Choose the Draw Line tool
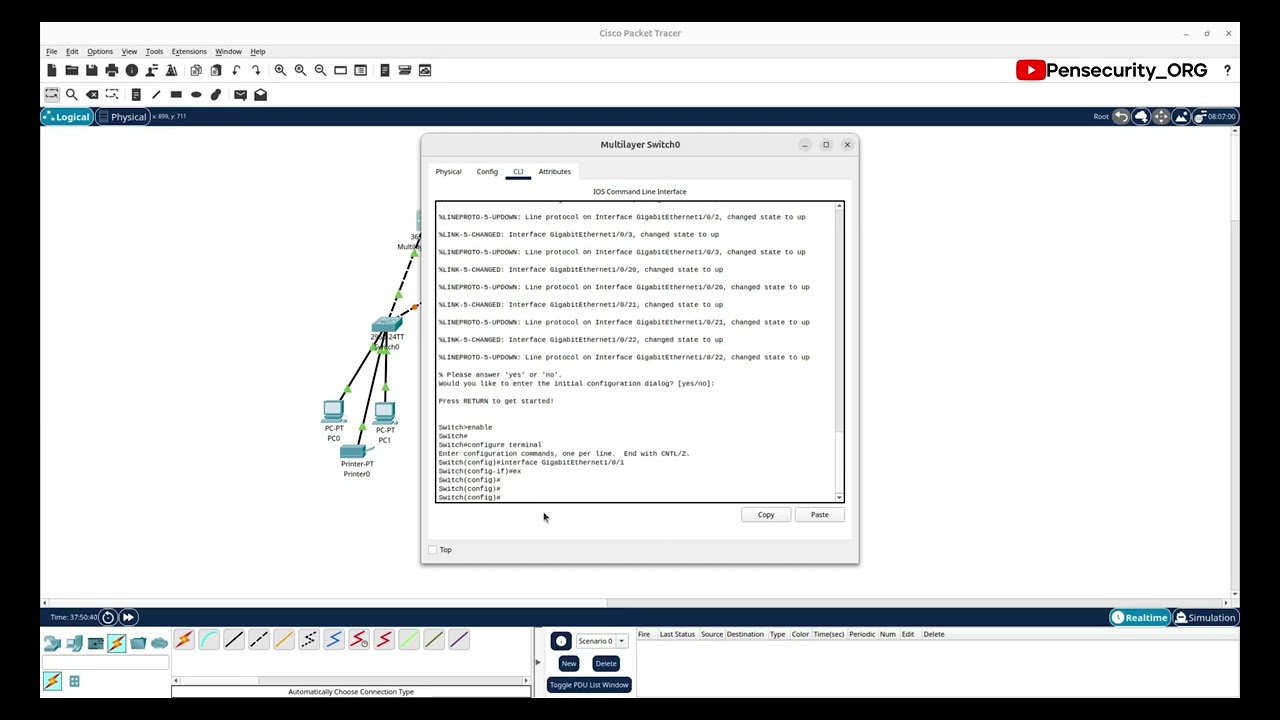1280x720 pixels. tap(156, 94)
